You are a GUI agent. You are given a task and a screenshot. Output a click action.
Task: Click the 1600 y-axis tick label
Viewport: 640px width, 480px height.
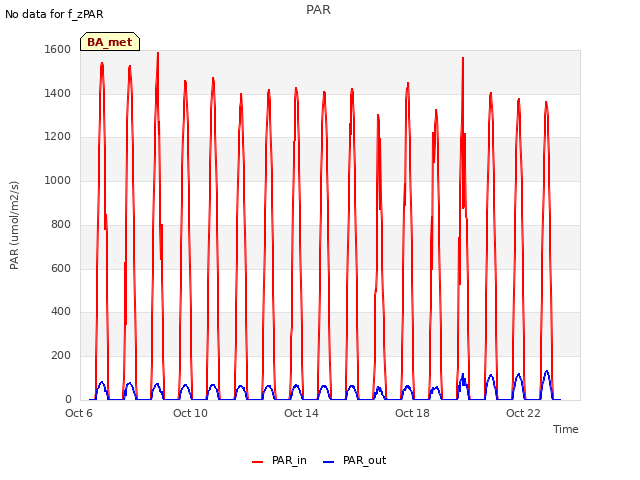tap(58, 49)
